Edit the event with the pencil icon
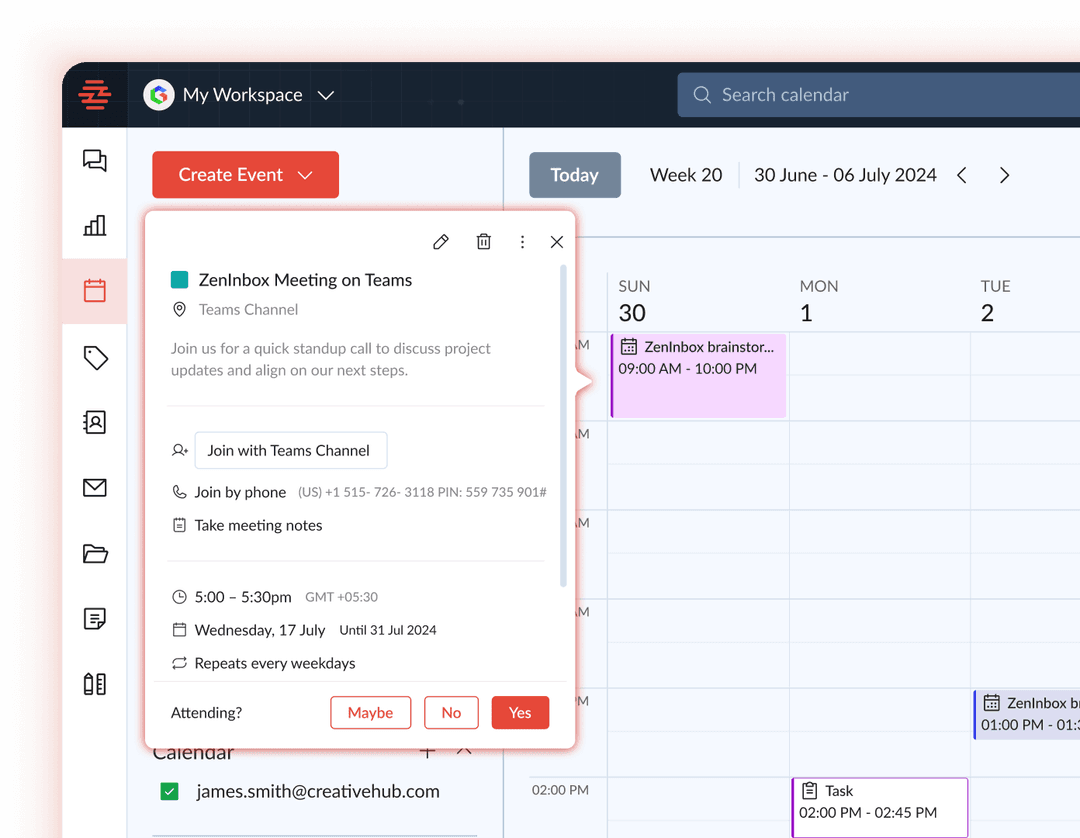This screenshot has width=1080, height=838. 441,242
